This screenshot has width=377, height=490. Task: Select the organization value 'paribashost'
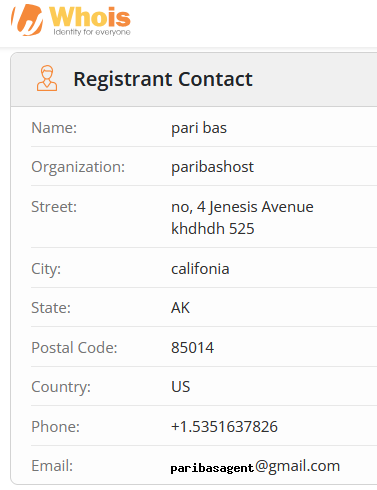click(212, 167)
